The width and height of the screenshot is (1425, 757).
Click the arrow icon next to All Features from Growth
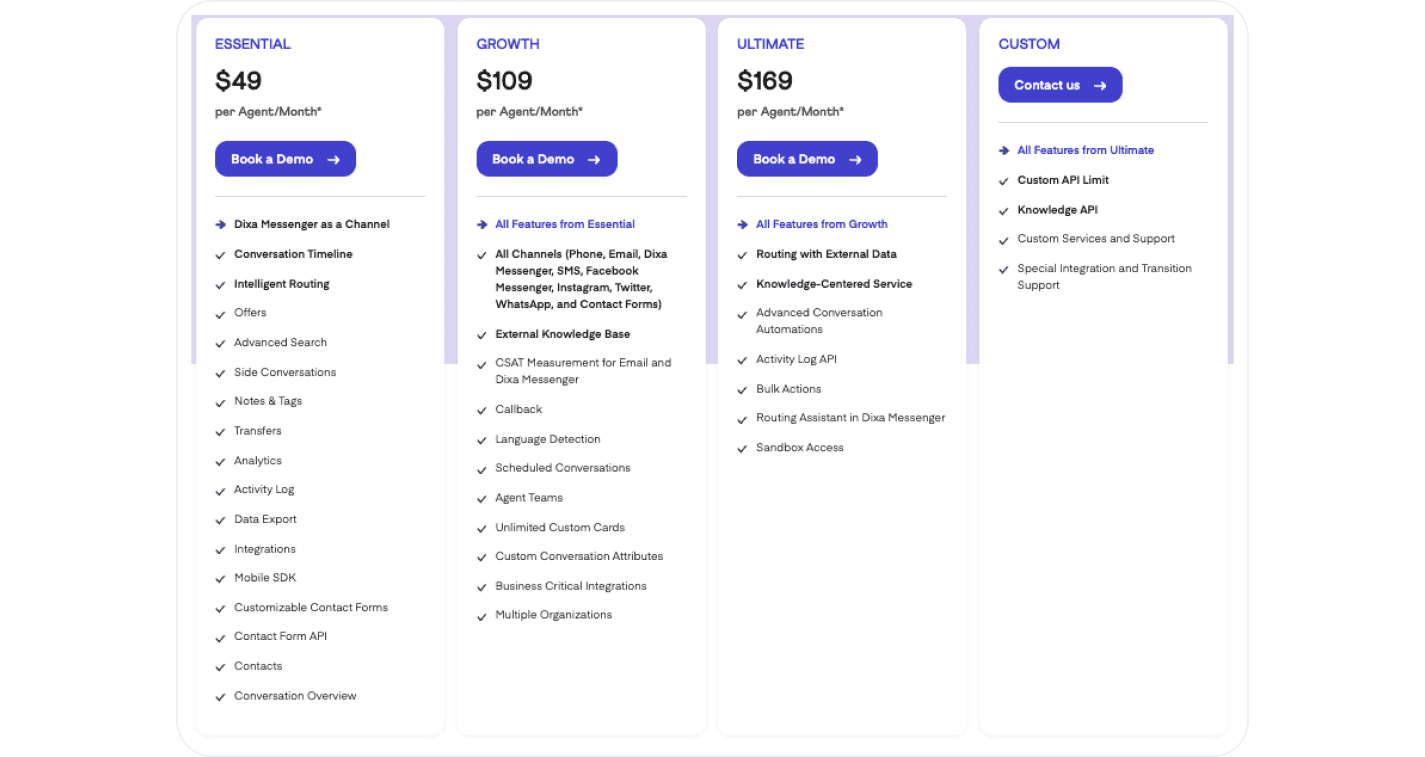click(743, 225)
